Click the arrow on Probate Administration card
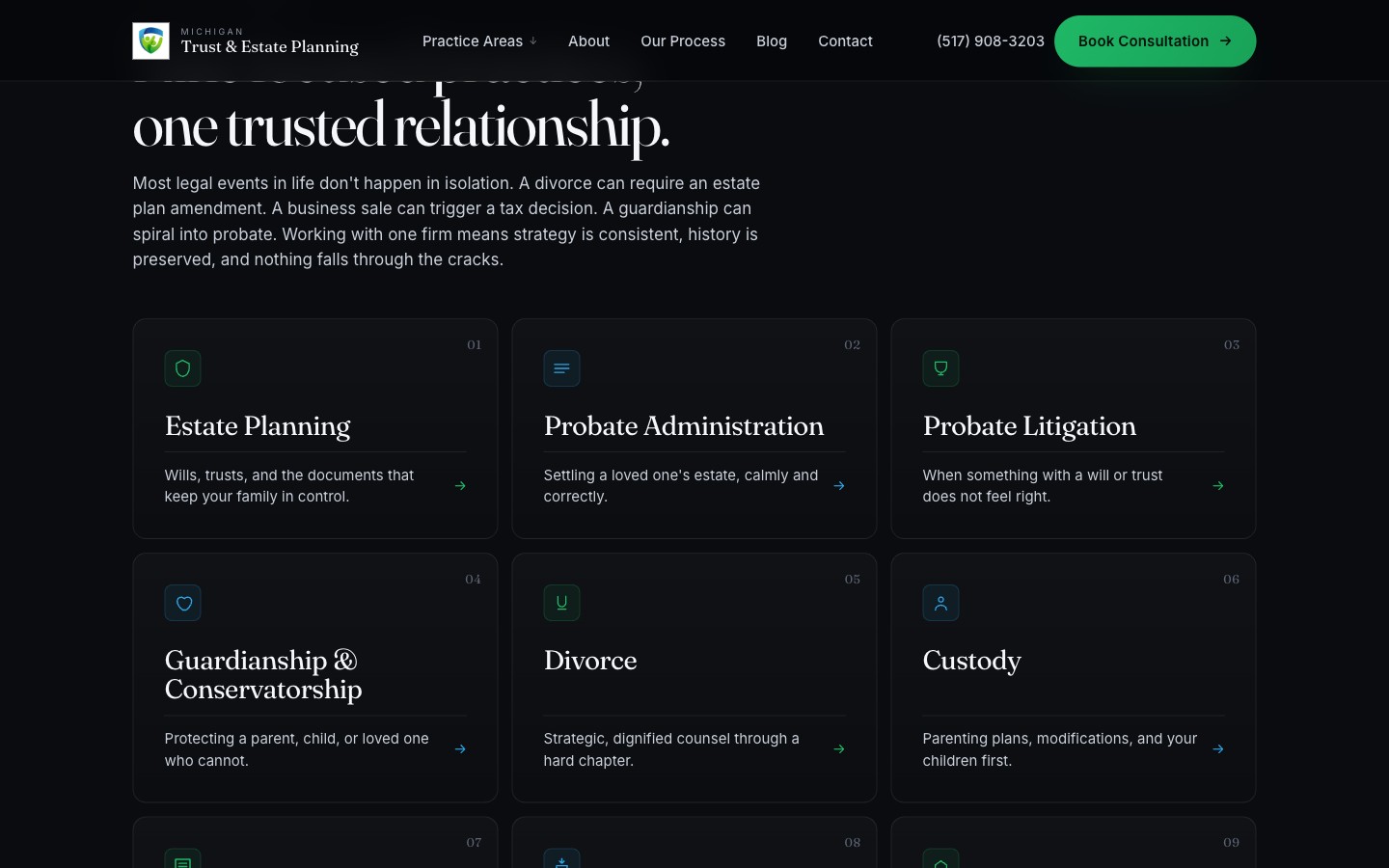 tap(839, 486)
